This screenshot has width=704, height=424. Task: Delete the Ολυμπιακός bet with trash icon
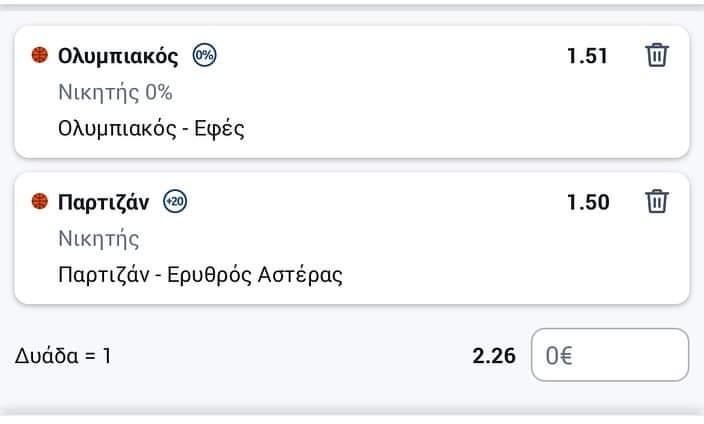pyautogui.click(x=657, y=55)
